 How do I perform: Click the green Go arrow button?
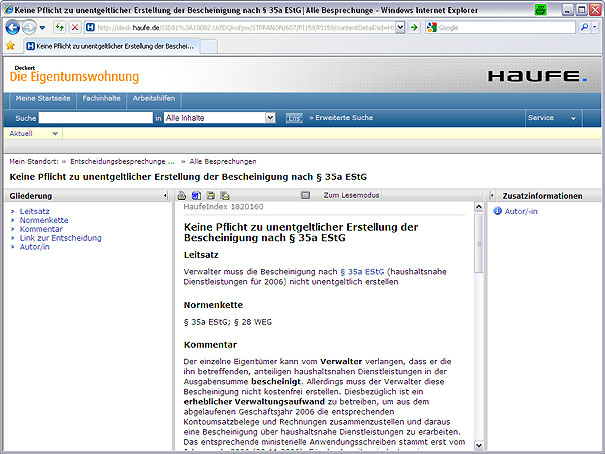pos(414,27)
